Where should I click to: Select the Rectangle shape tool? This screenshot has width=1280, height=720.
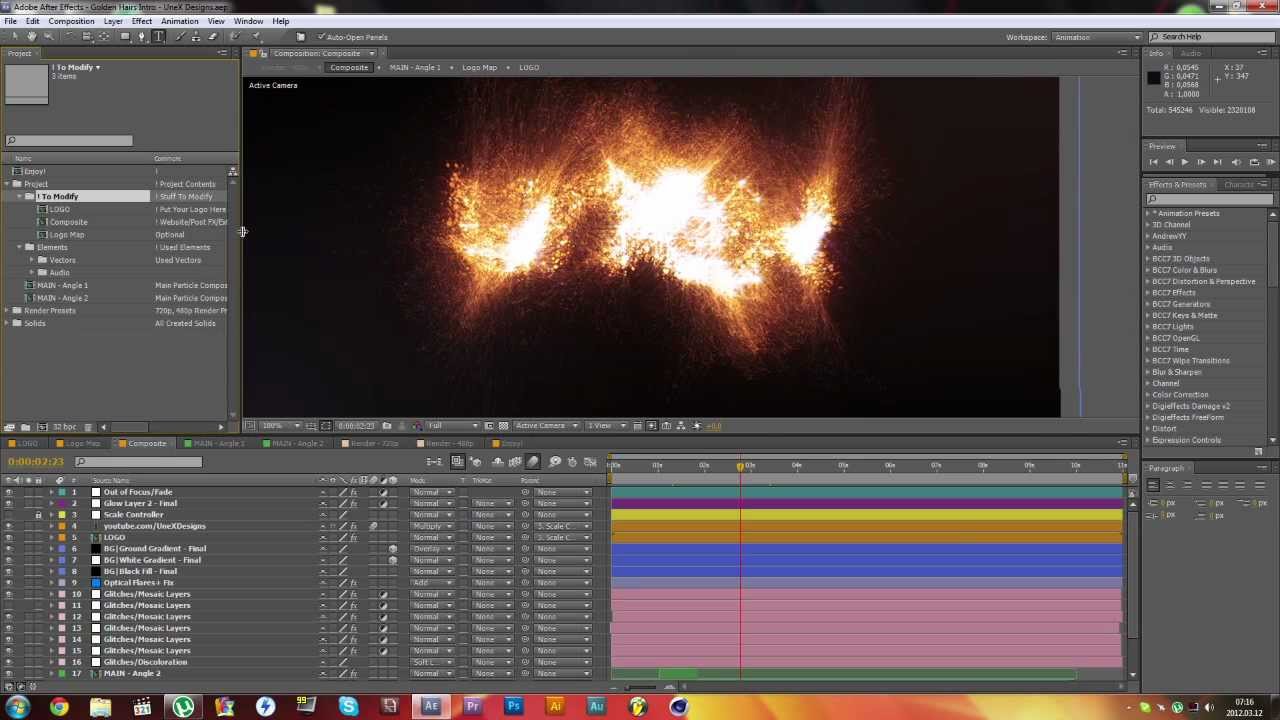[125, 36]
